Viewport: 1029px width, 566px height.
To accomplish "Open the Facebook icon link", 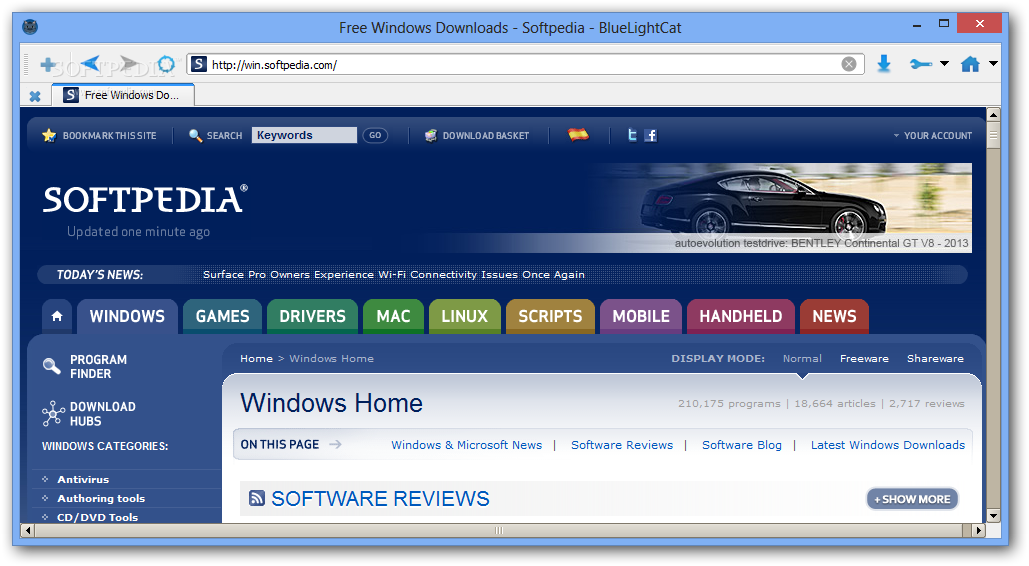I will coord(650,135).
